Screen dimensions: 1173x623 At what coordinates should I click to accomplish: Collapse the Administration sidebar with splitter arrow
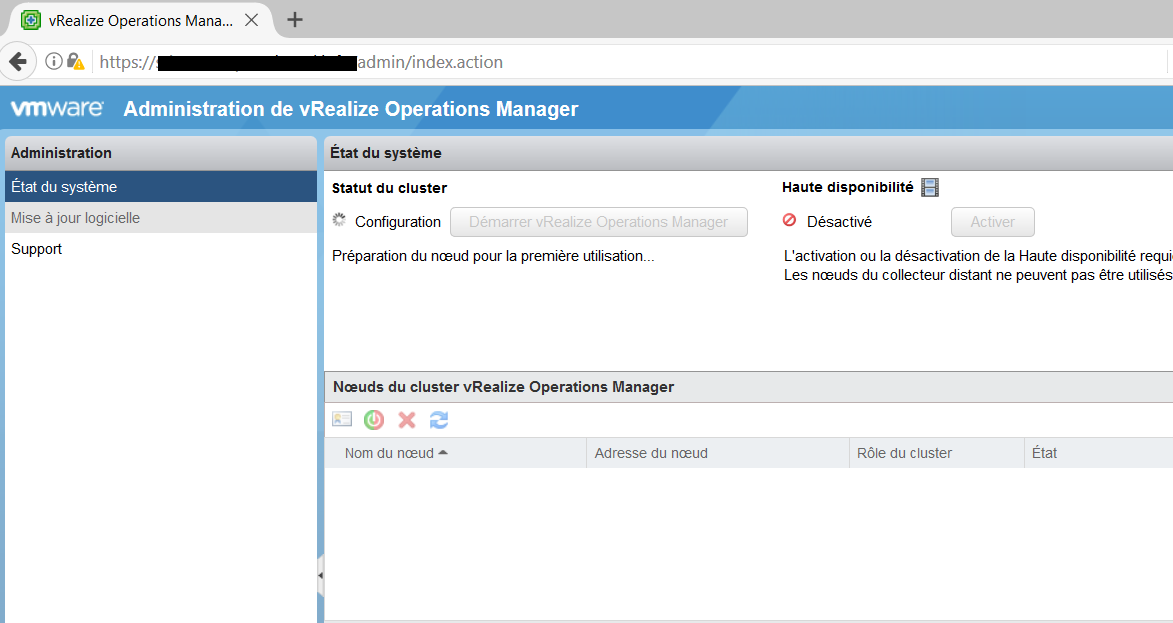point(320,575)
